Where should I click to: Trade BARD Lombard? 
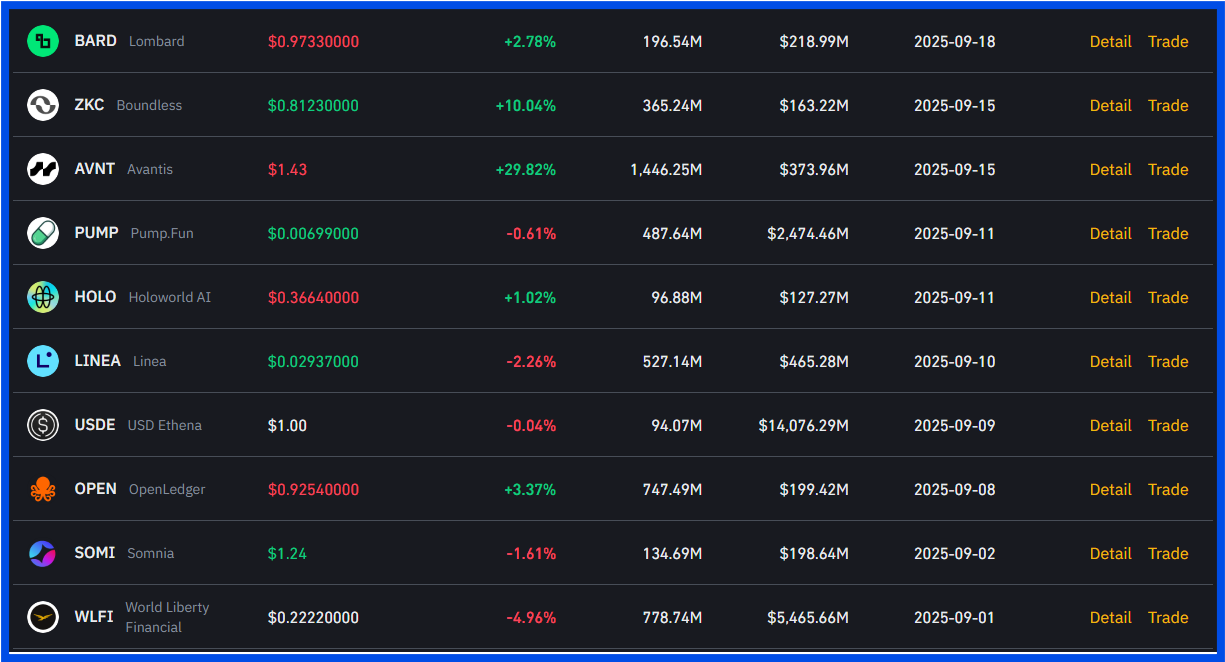pos(1168,41)
